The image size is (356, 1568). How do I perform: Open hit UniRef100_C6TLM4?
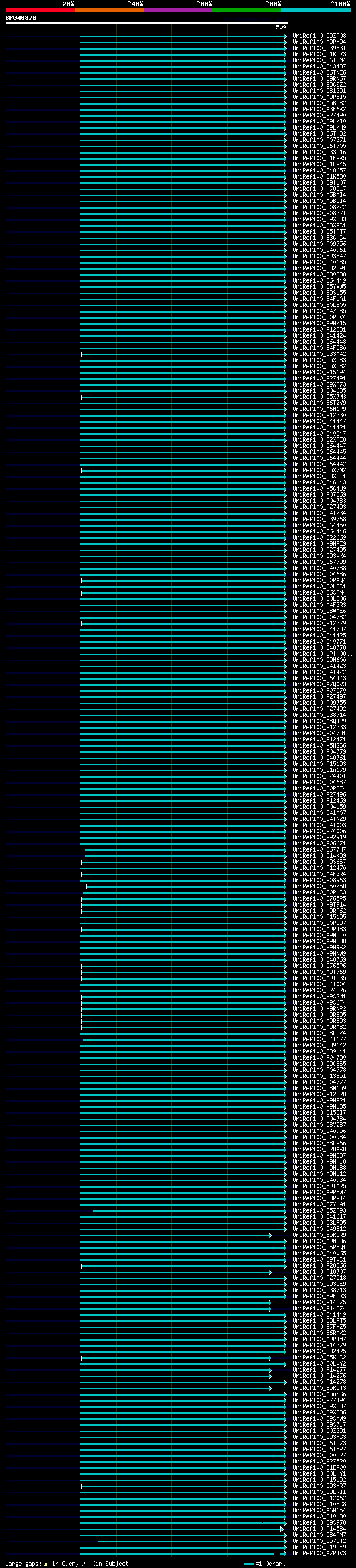[319, 60]
